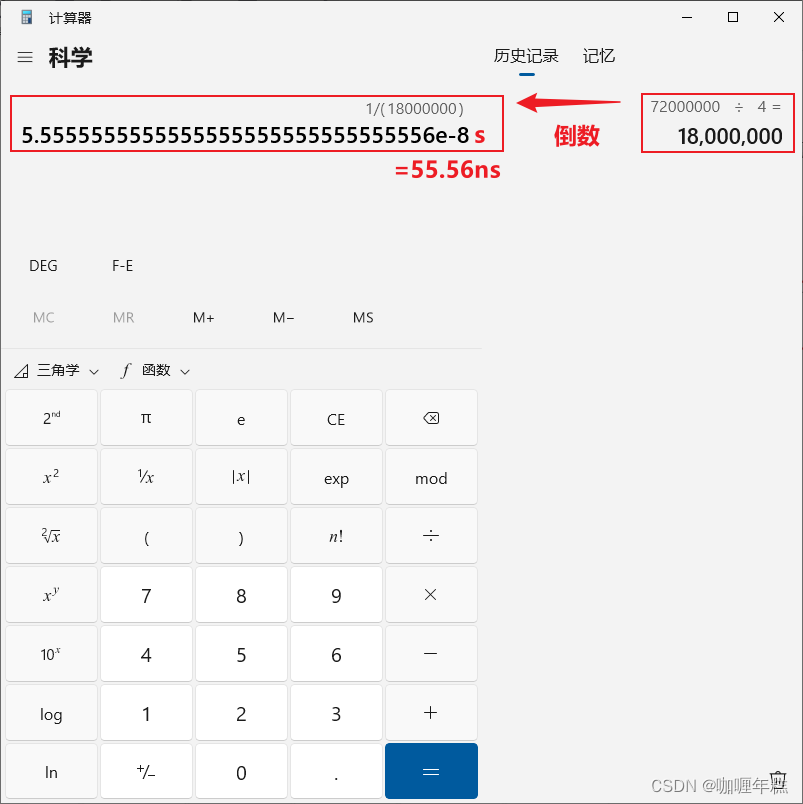Click the 科学 mode heading
The width and height of the screenshot is (803, 804).
click(x=70, y=57)
